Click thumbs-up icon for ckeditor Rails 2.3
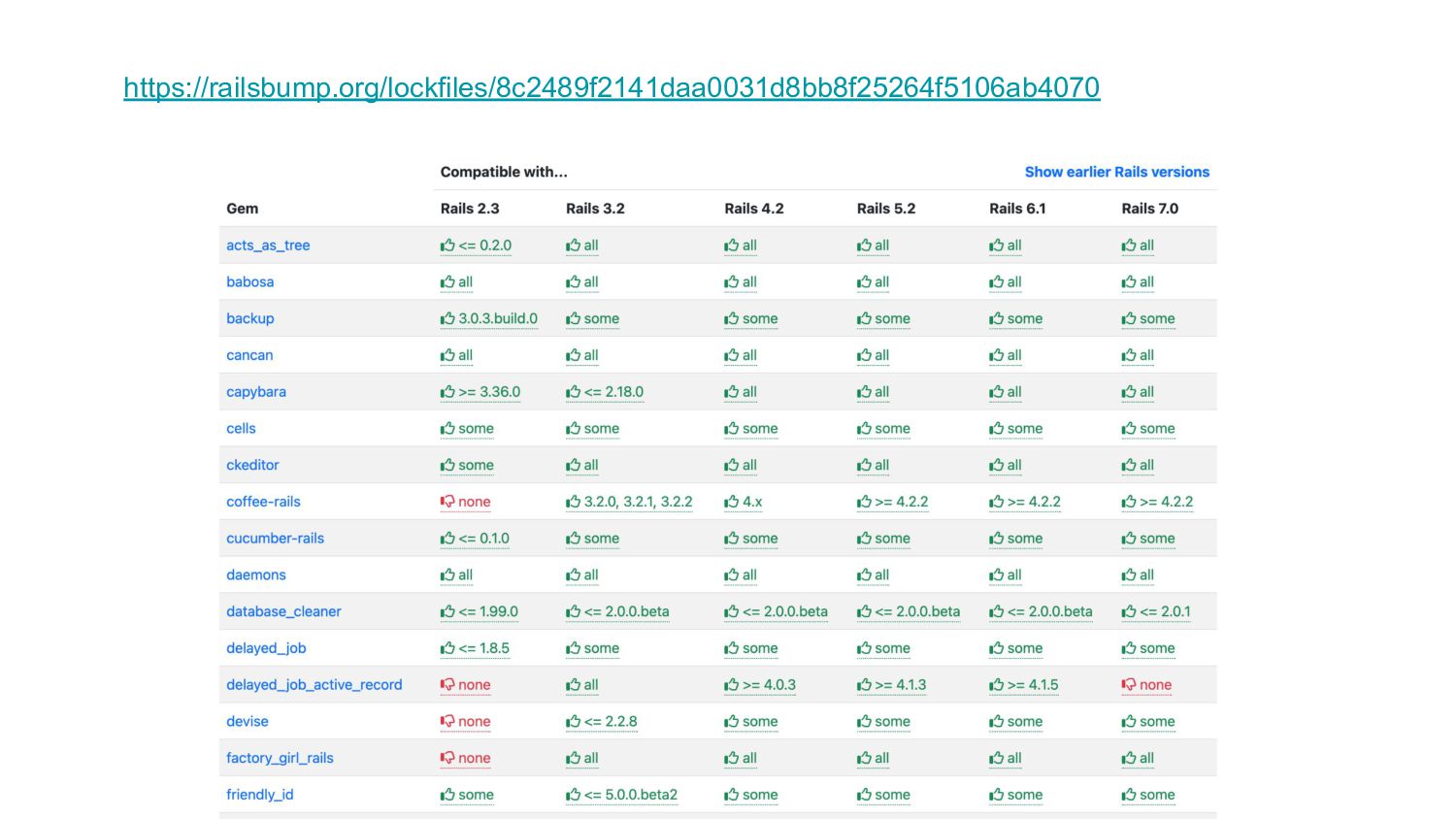This screenshot has width=1456, height=819. pos(447,465)
